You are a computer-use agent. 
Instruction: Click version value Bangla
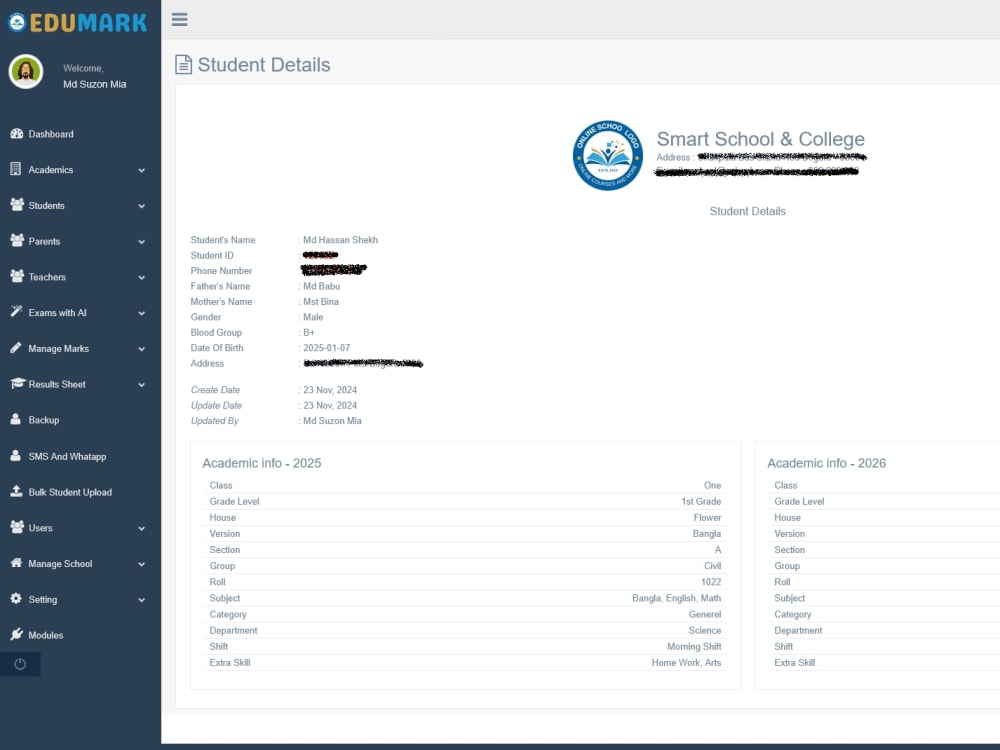[x=707, y=533]
